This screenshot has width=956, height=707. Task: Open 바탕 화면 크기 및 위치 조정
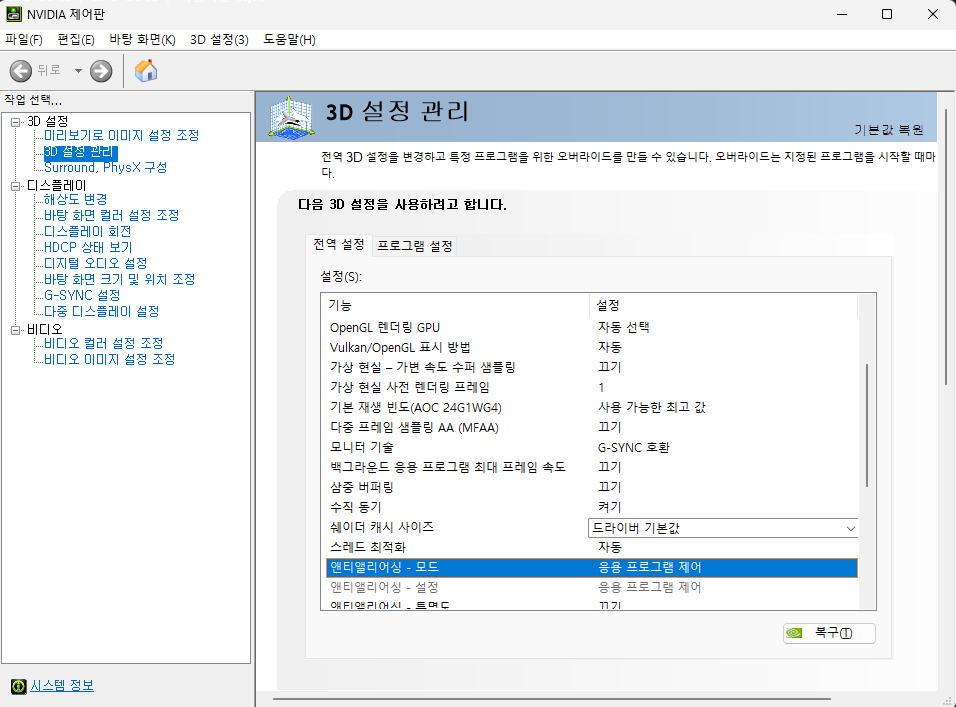click(119, 279)
